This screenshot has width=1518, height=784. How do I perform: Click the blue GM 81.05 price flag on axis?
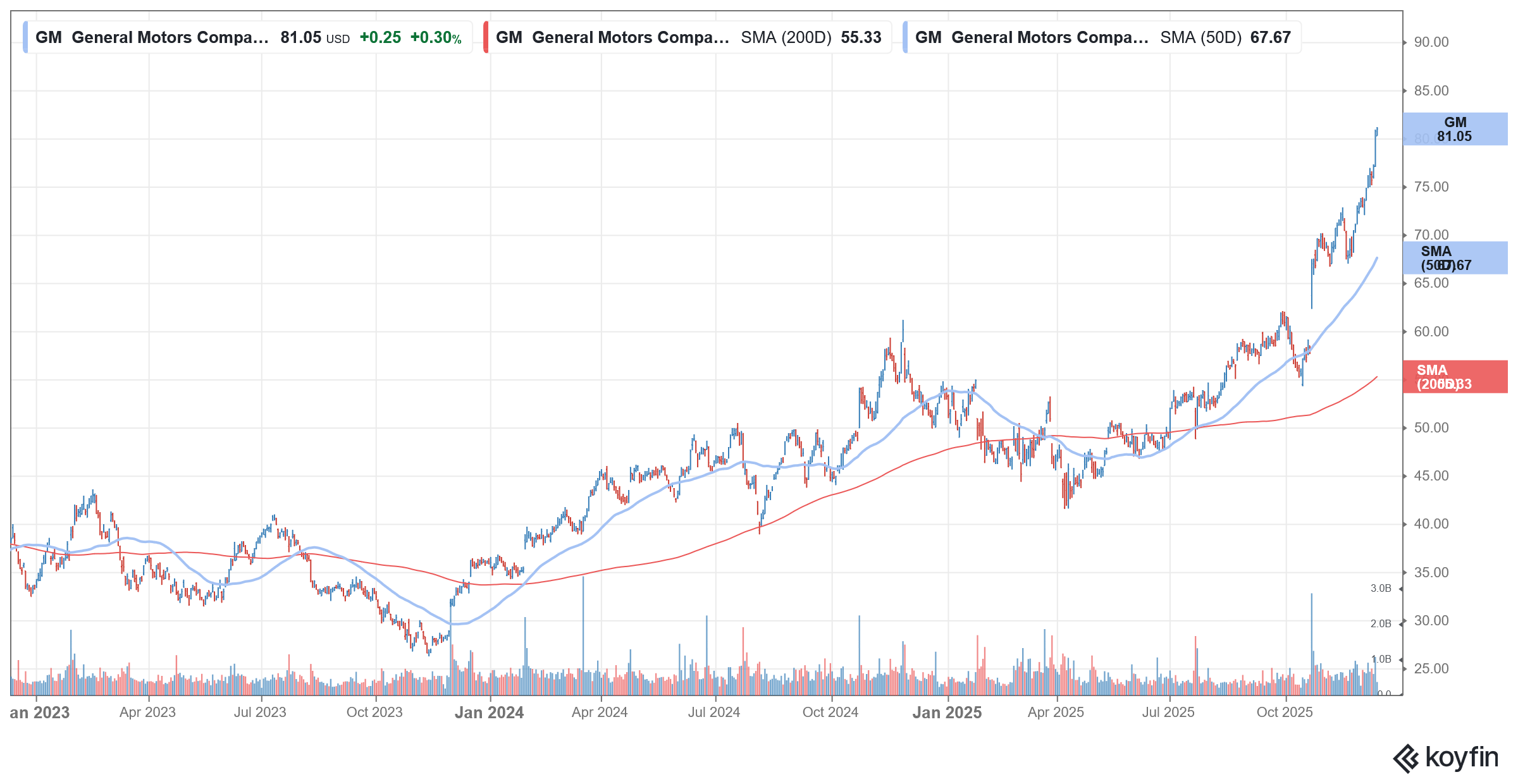1455,129
